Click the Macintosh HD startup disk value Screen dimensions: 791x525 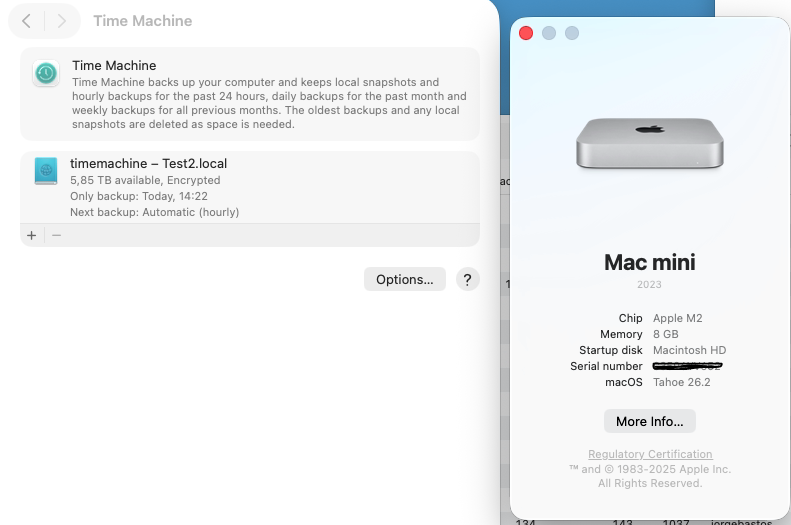690,350
